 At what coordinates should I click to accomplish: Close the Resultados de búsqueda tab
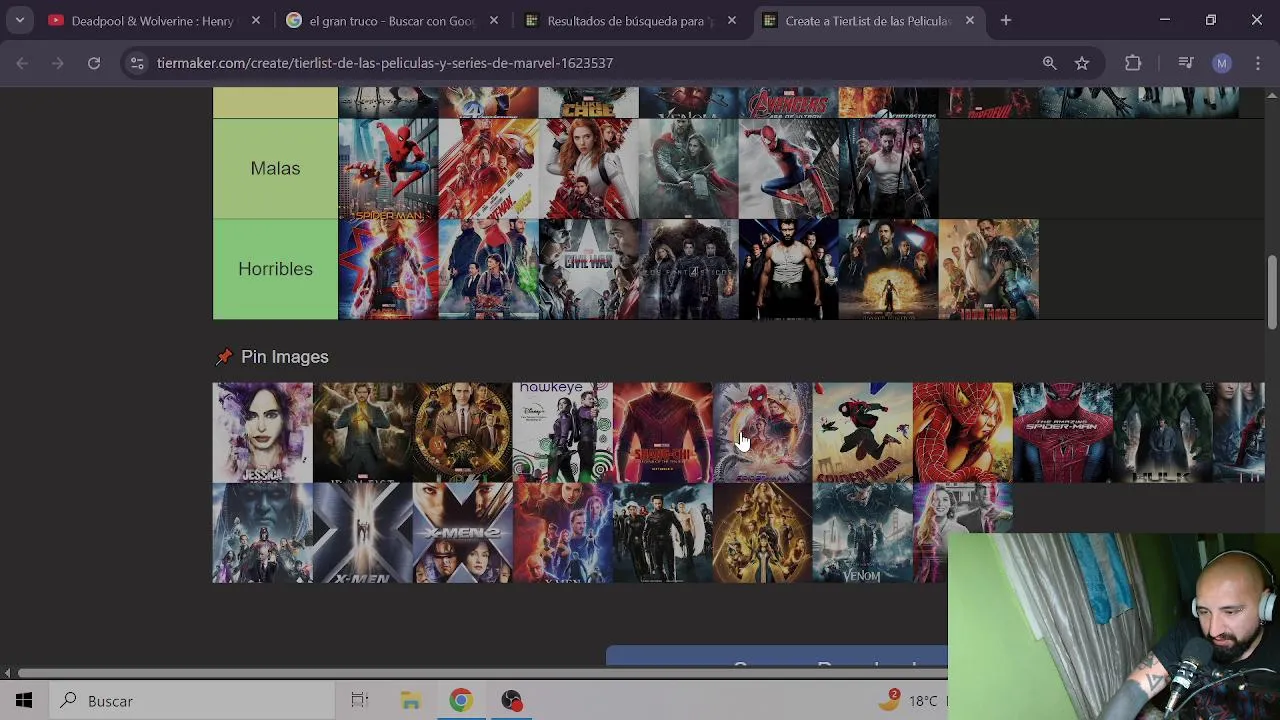pyautogui.click(x=732, y=20)
